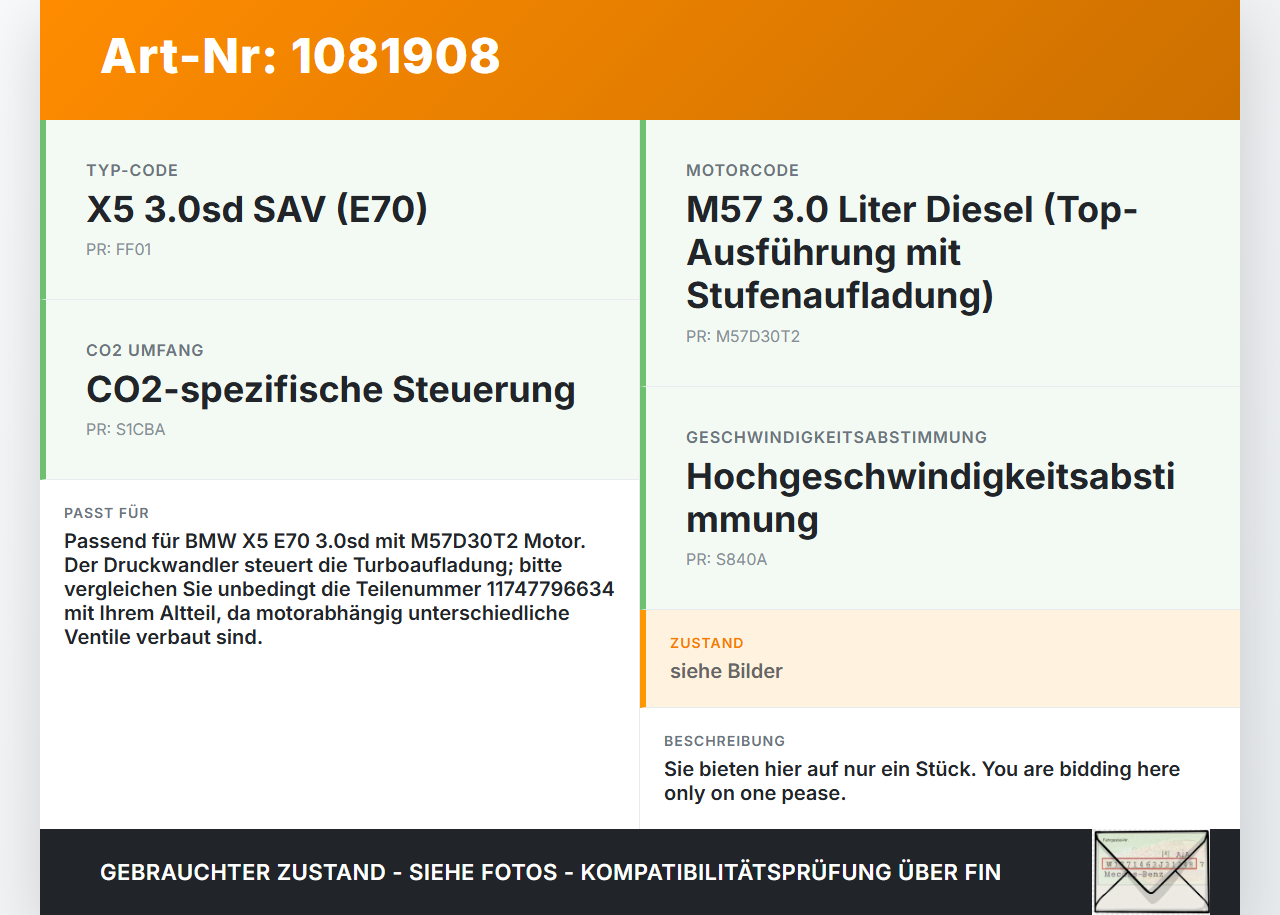Screen dimensions: 1280x915
Task: Click the "M57 3.0 Liter Diesel" engine description
Action: pos(912,253)
